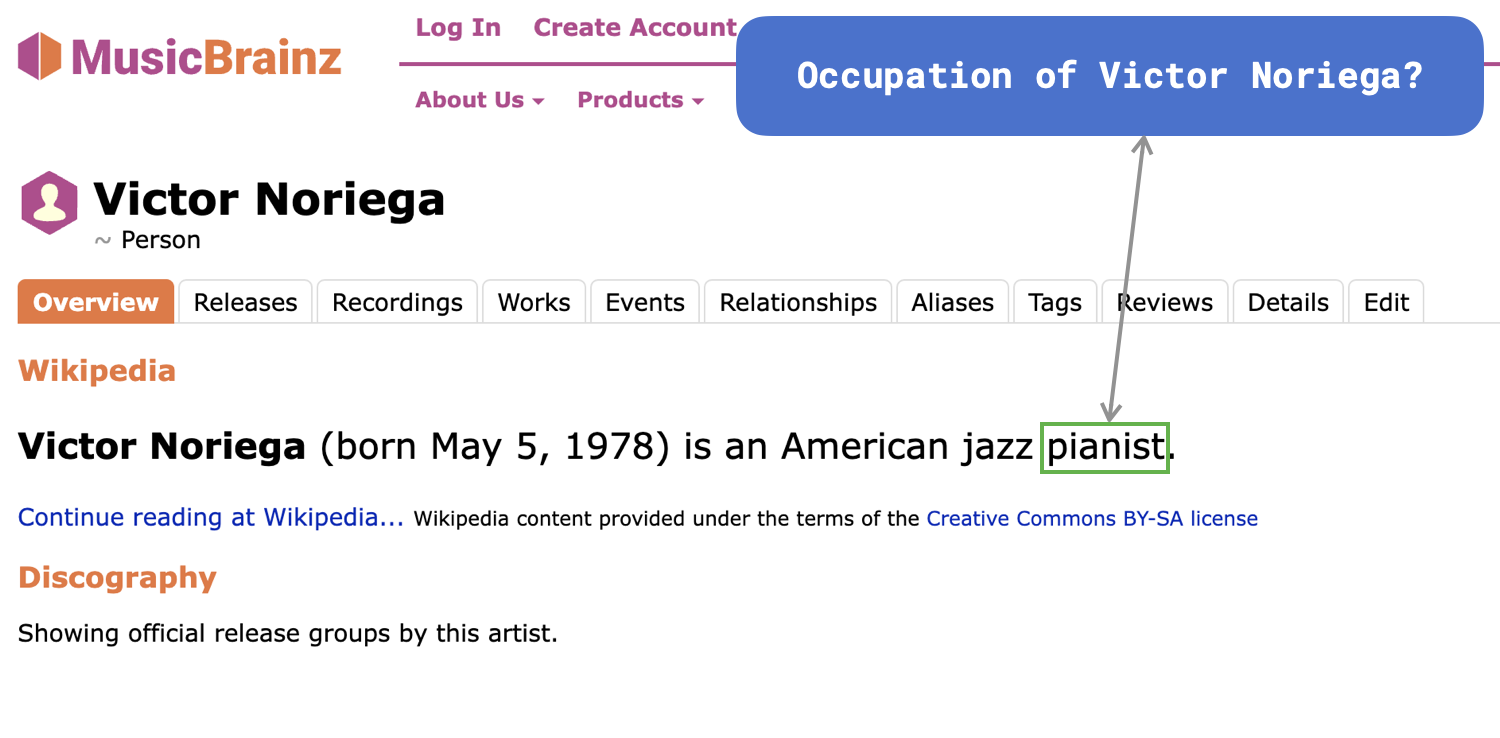The width and height of the screenshot is (1500, 738).
Task: Click the MusicBrainz hexagon logo icon
Action: pos(41,56)
